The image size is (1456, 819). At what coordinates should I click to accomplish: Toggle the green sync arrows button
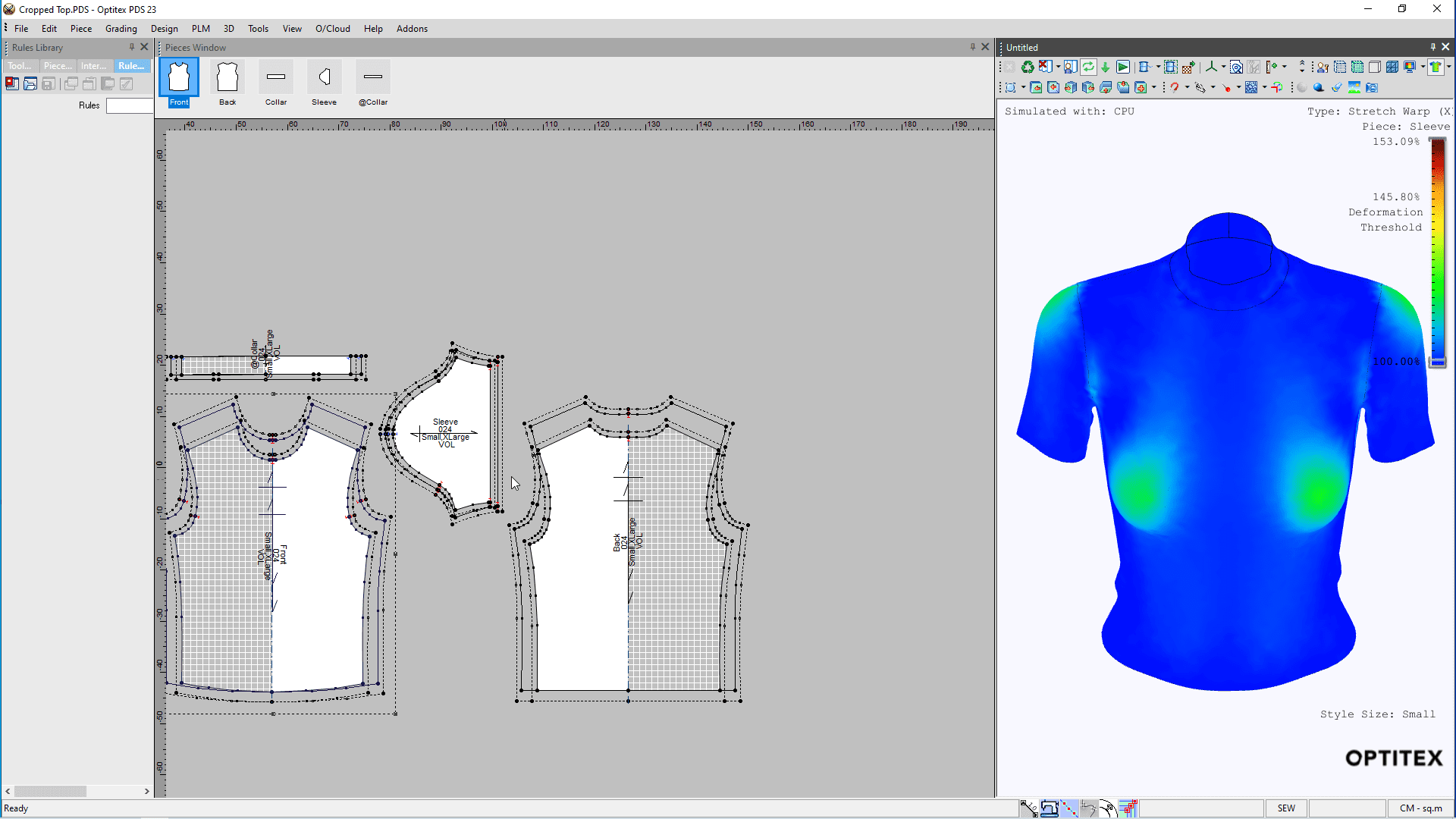pos(1088,67)
